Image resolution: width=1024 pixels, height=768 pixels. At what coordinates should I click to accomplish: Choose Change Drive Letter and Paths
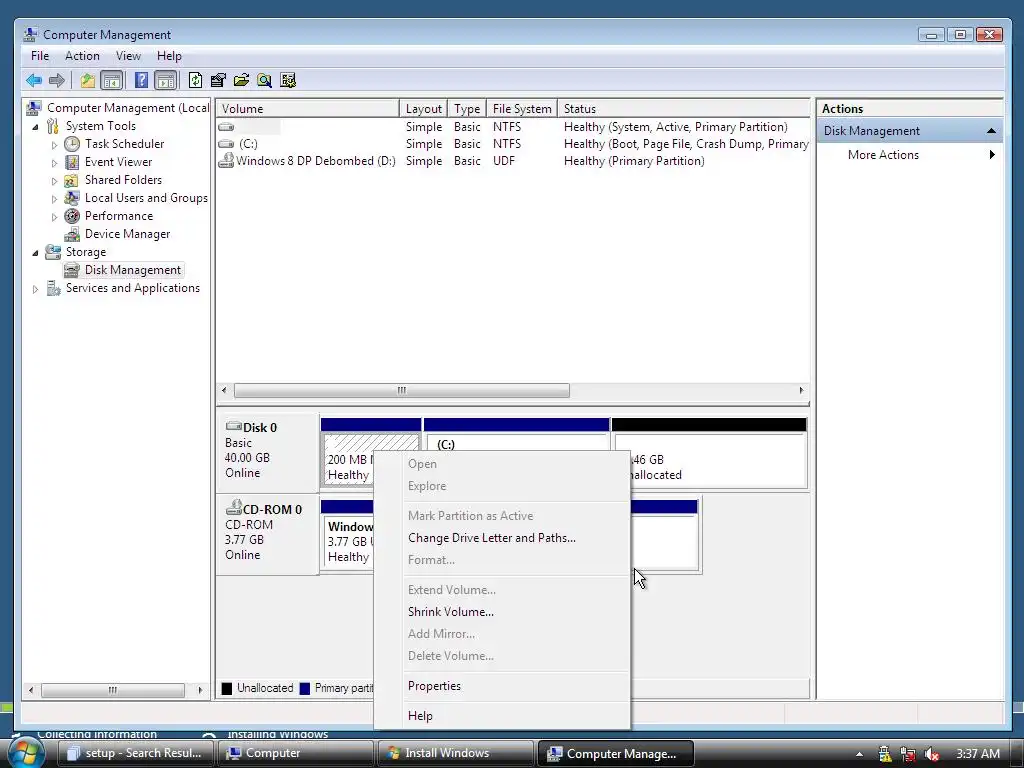(492, 538)
